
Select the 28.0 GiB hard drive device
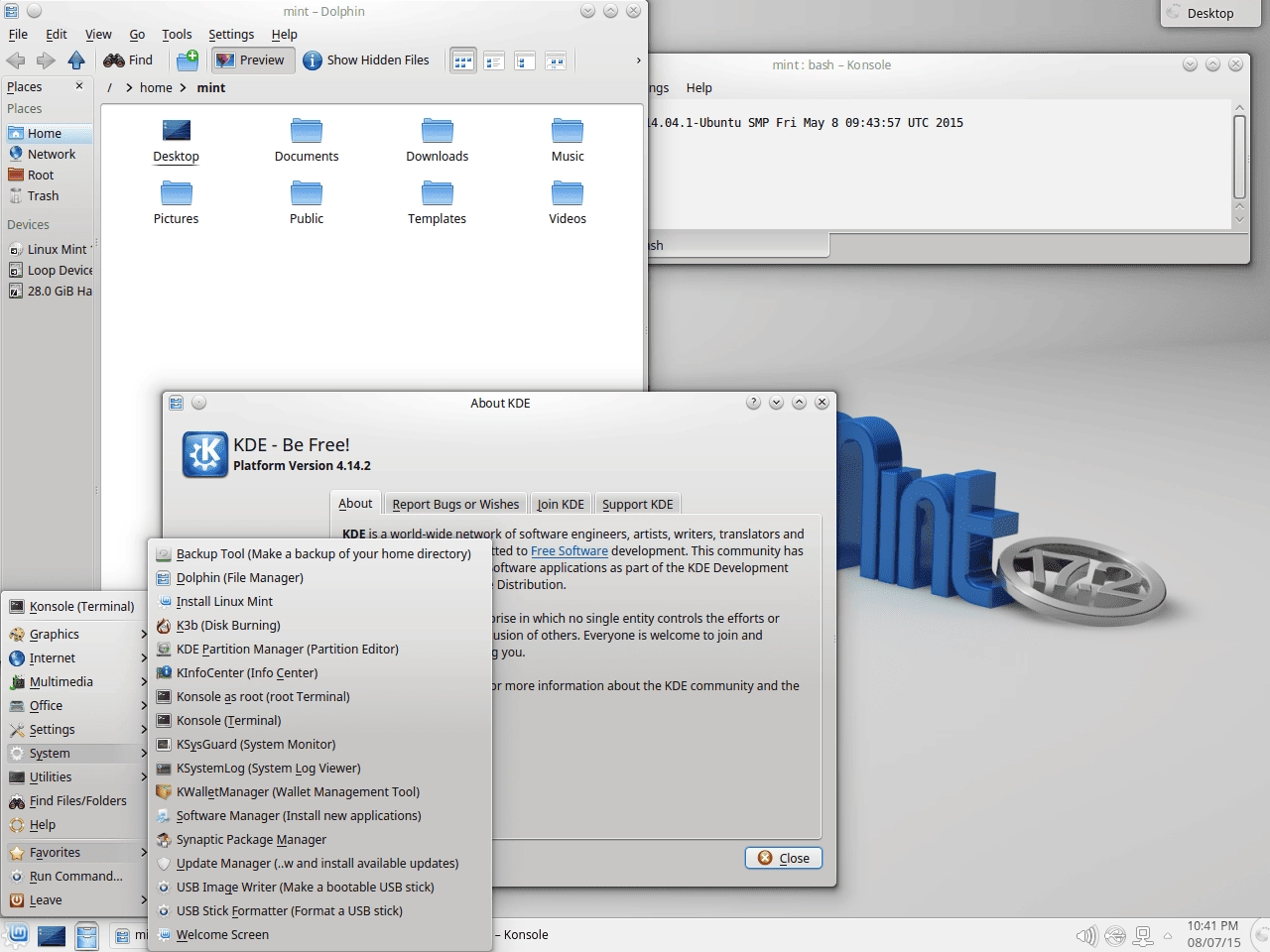[x=48, y=291]
